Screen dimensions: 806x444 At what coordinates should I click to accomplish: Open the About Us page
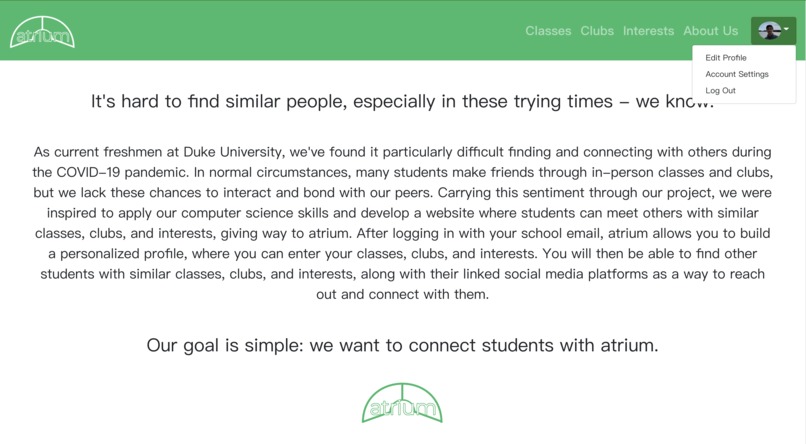[710, 31]
